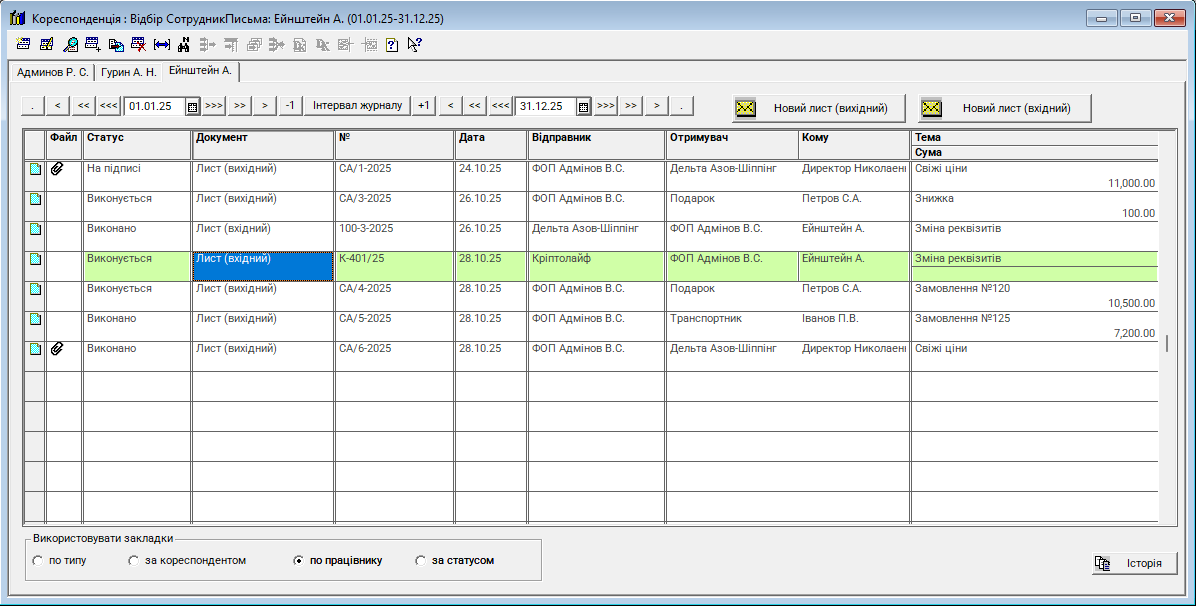Choose the 'за статусом' radio button
The width and height of the screenshot is (1196, 606).
click(421, 561)
